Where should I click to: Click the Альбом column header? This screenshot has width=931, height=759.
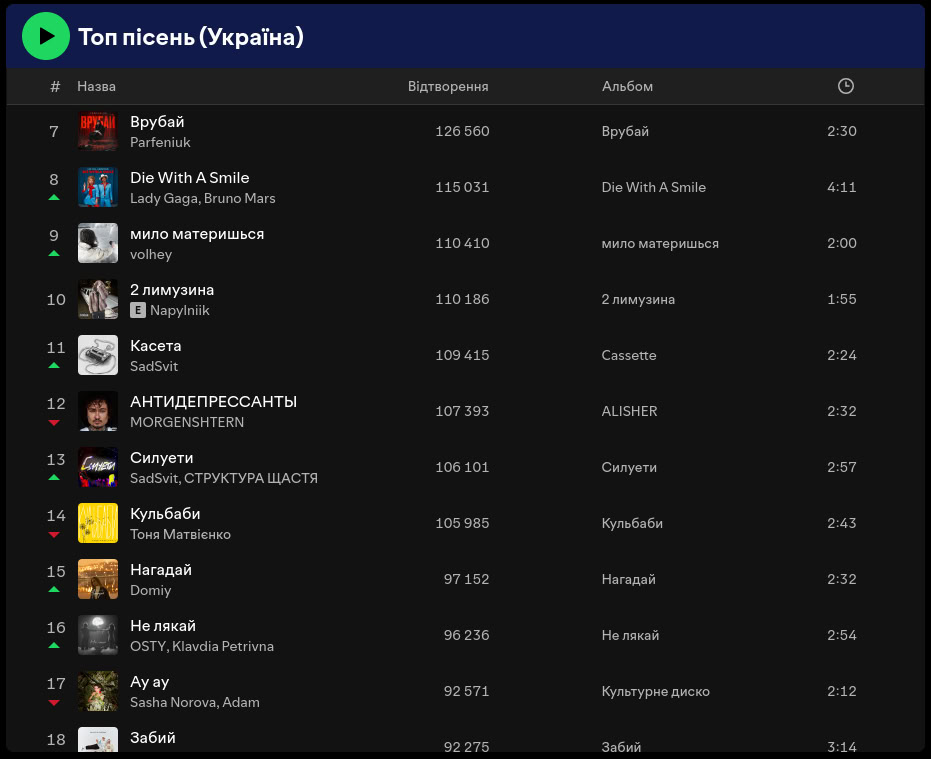coord(627,86)
